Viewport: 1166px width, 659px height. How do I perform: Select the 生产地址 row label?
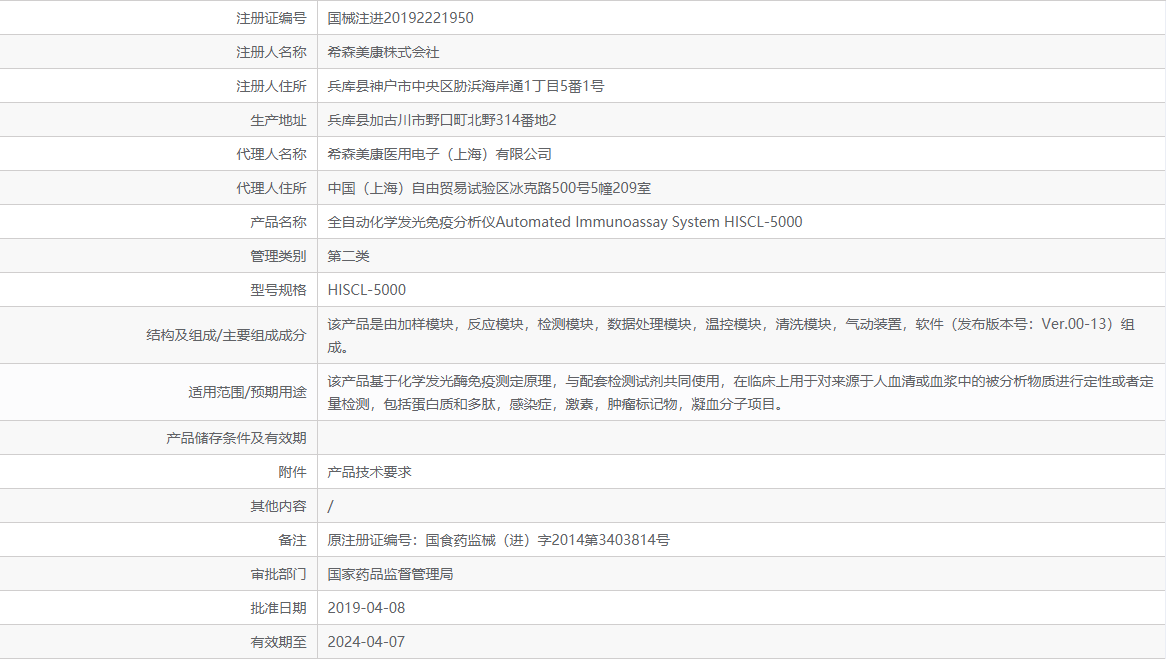click(x=281, y=119)
